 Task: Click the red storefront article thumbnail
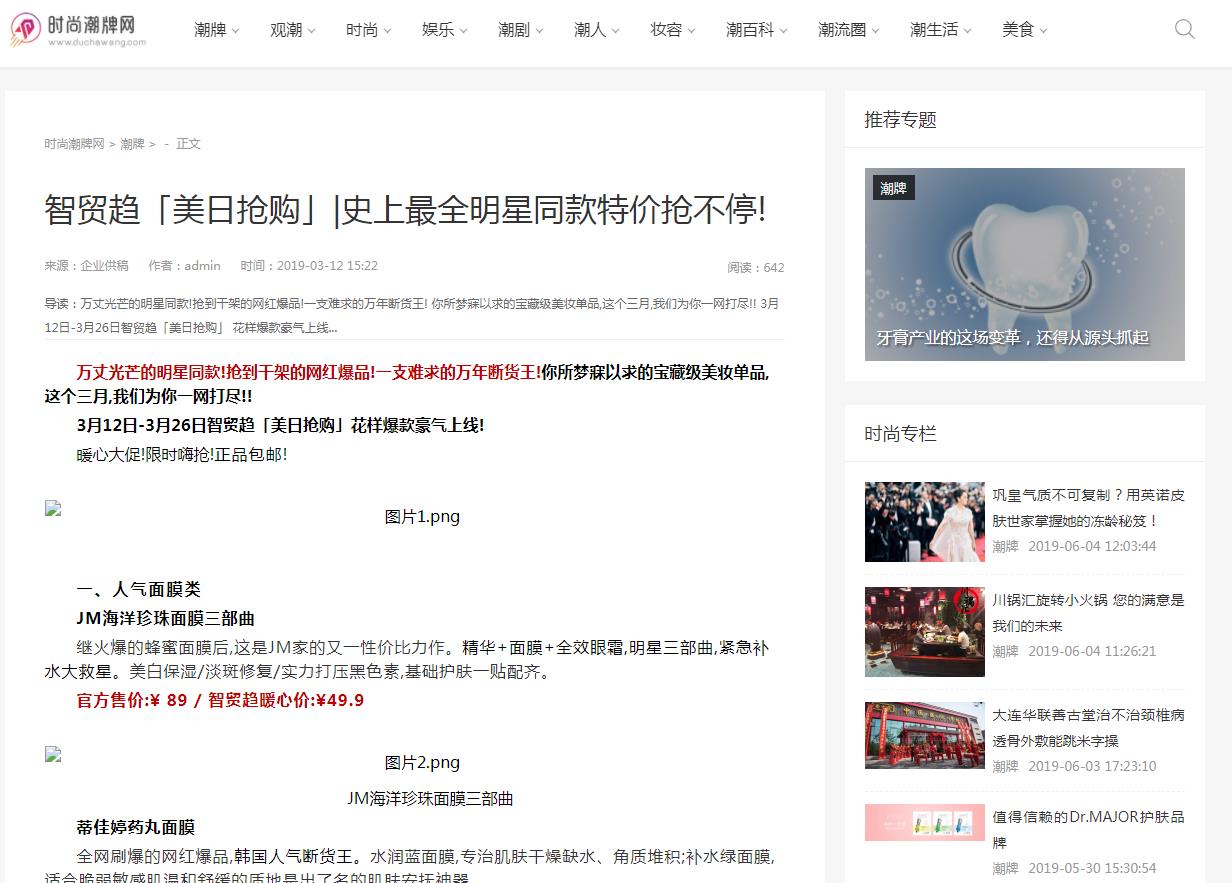[925, 735]
